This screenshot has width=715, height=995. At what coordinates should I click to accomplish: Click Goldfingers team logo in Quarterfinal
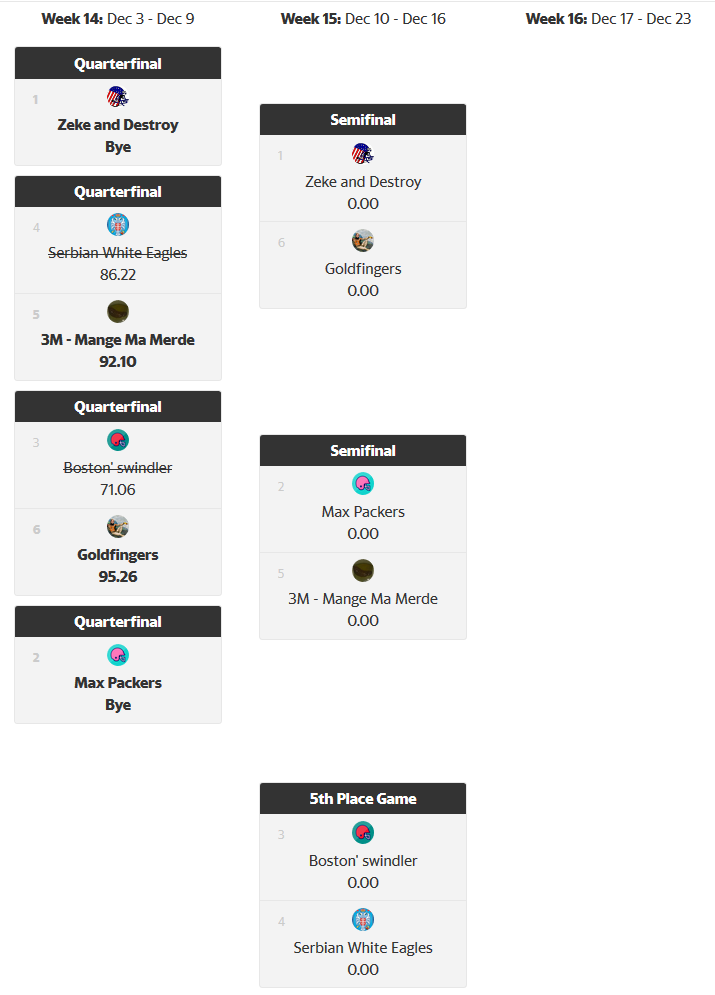pos(118,527)
